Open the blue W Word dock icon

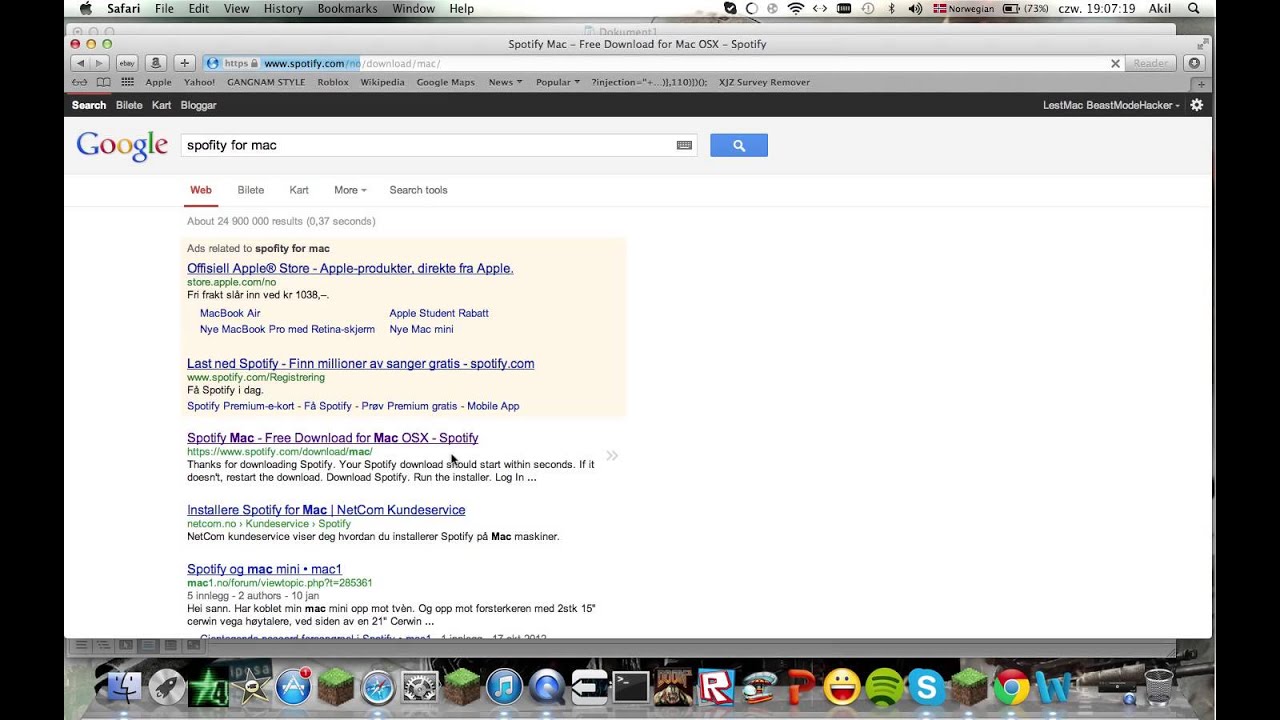point(1053,687)
